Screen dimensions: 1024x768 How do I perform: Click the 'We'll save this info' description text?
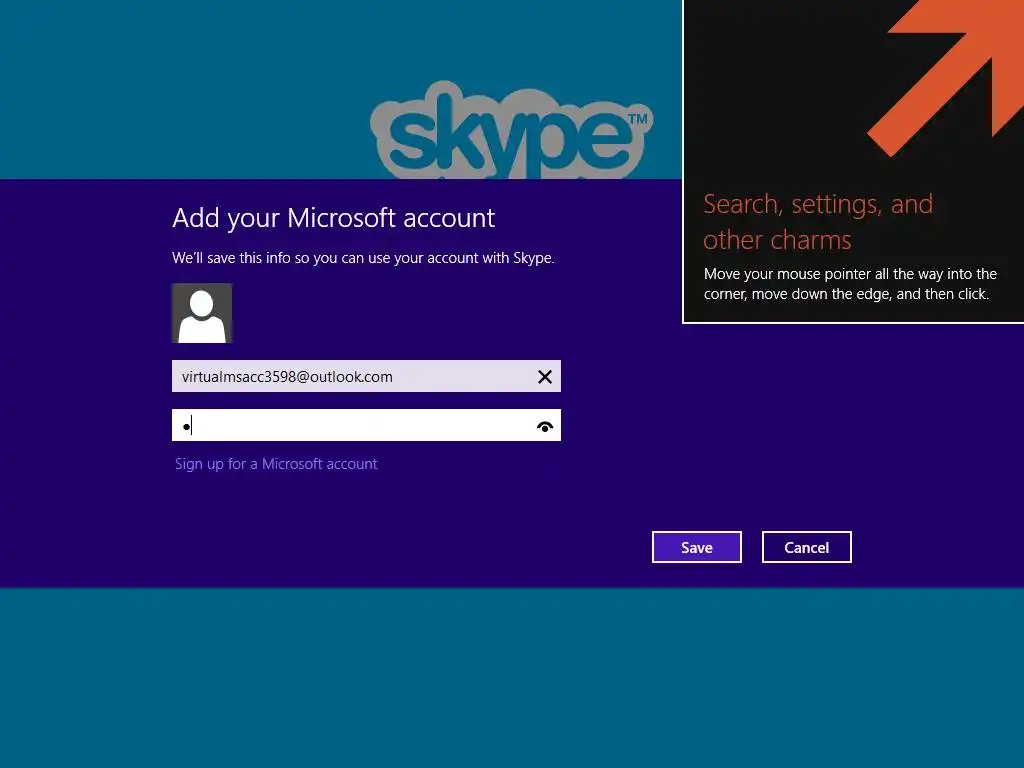point(363,258)
